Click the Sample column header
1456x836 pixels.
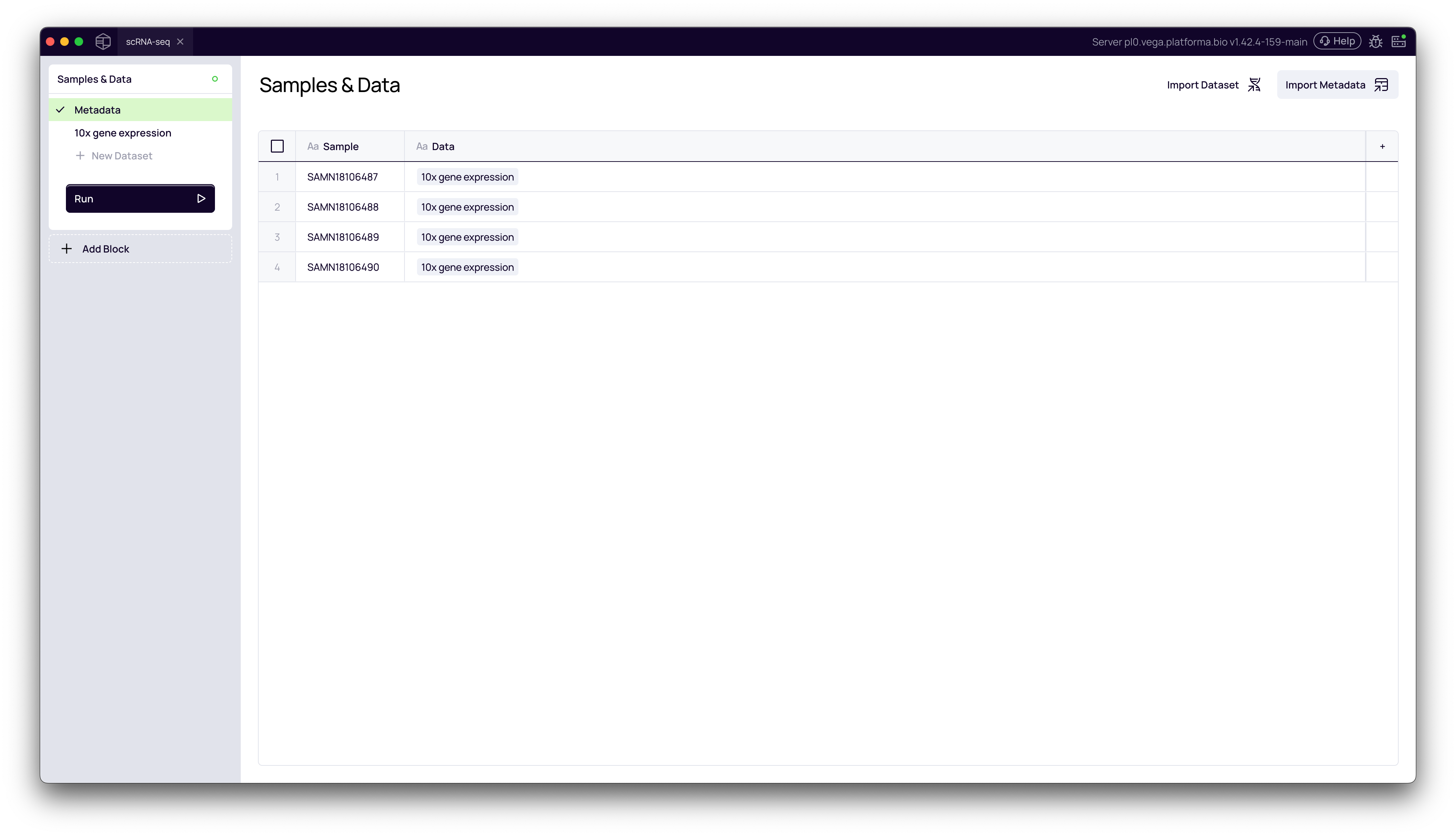[x=340, y=146]
